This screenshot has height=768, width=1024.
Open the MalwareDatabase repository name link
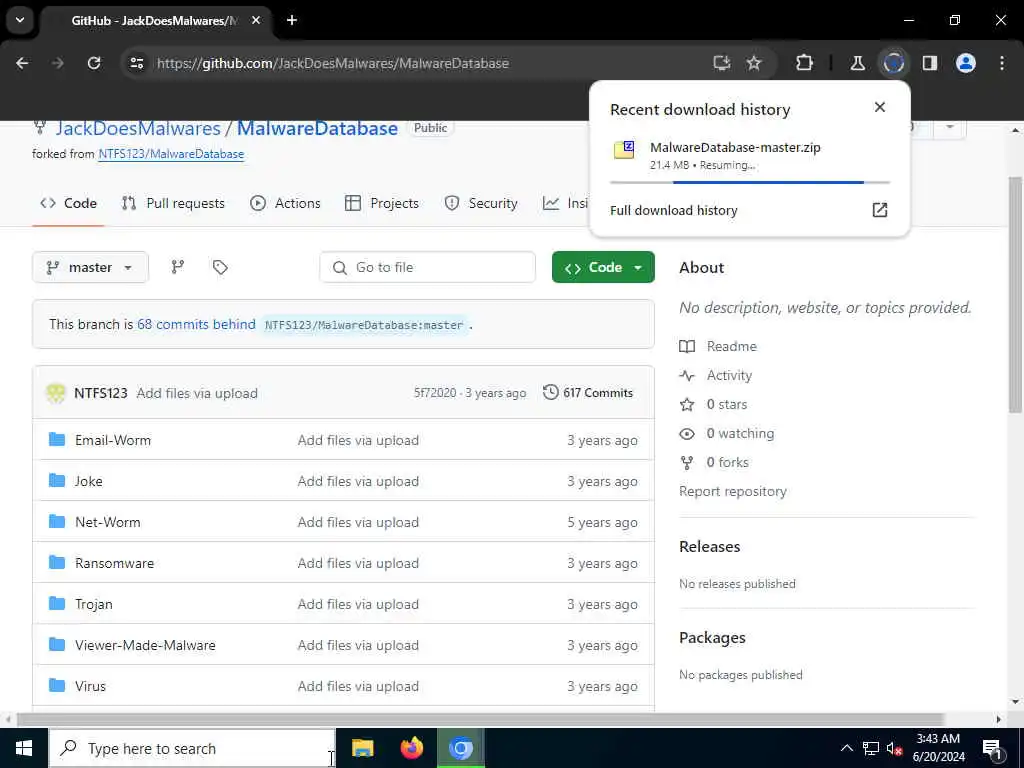point(317,128)
